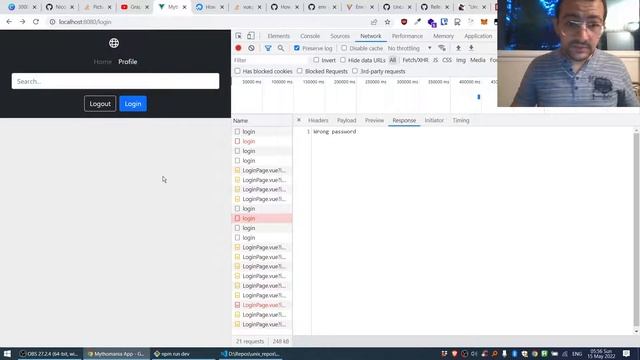
Task: Toggle the device toolbar icon in DevTools
Action: tap(251, 36)
